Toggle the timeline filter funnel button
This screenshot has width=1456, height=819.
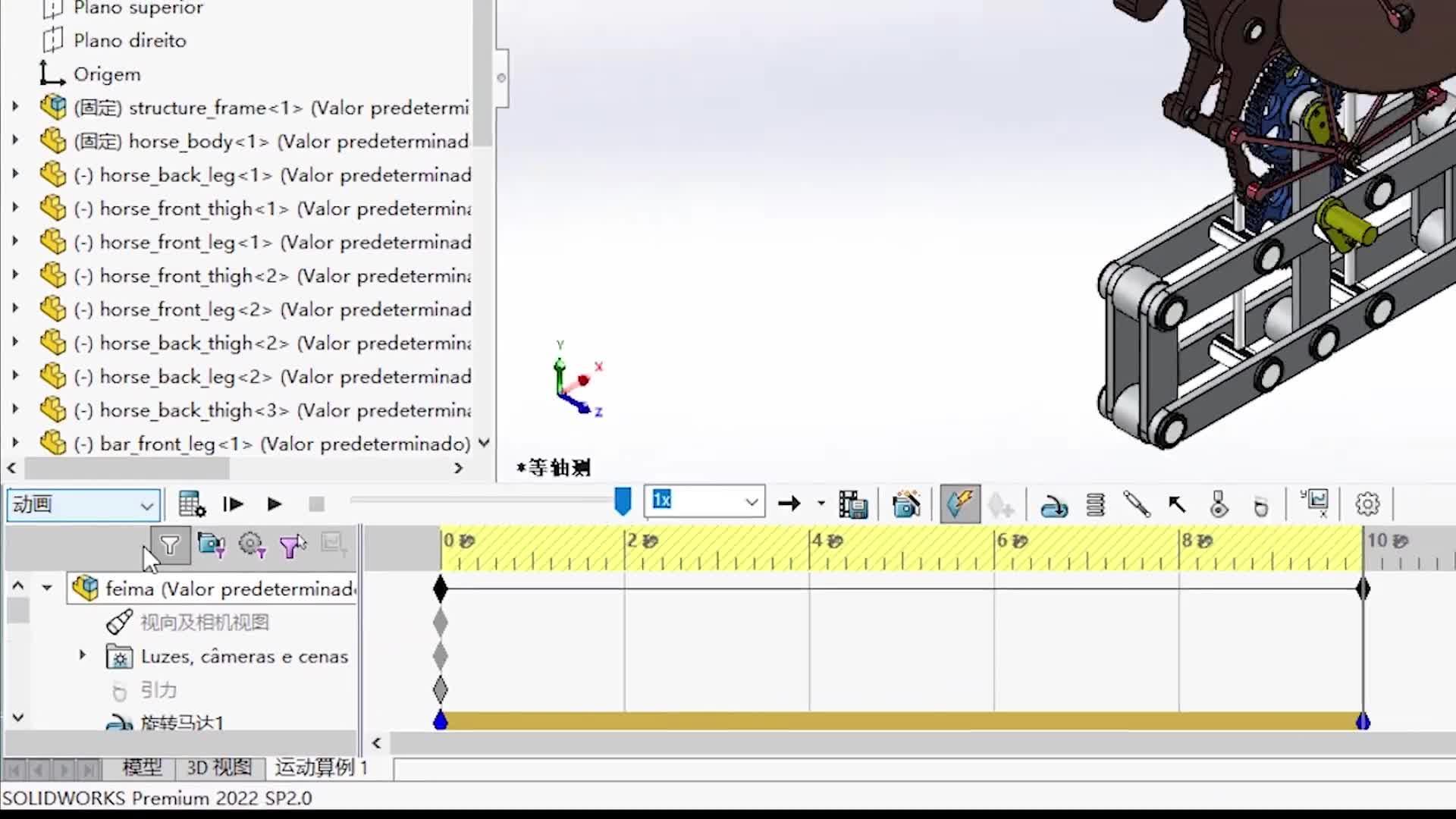pyautogui.click(x=170, y=546)
